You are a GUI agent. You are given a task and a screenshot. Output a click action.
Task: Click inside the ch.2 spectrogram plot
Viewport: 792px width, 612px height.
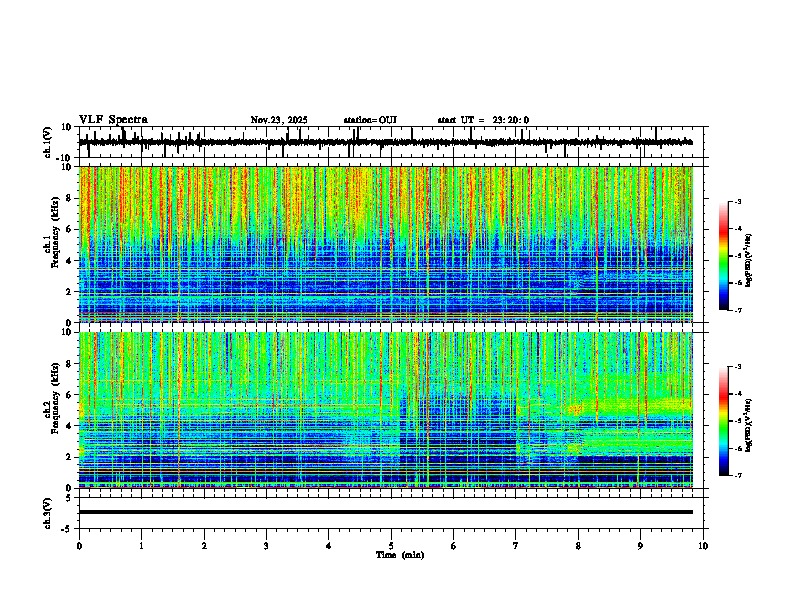click(x=386, y=410)
